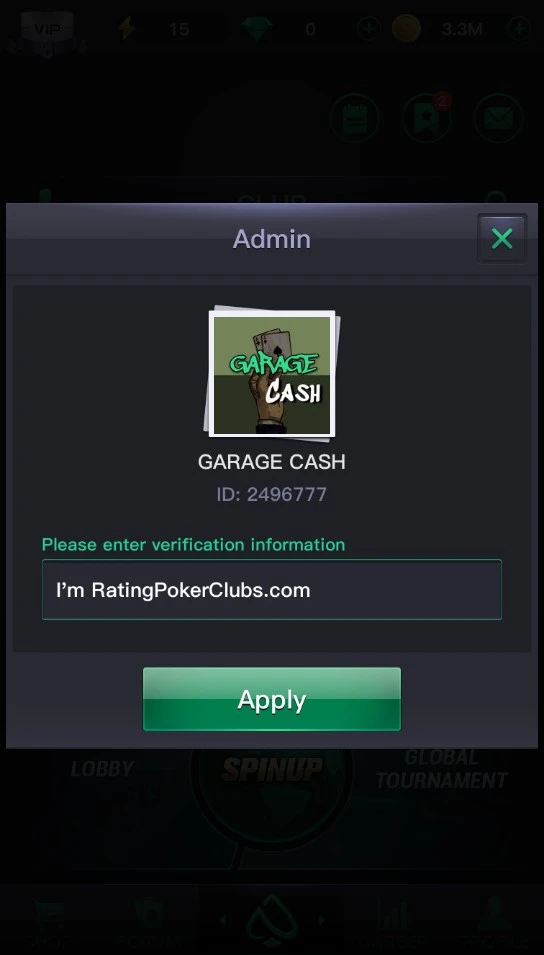Close the Admin dialog with the X

pos(501,239)
